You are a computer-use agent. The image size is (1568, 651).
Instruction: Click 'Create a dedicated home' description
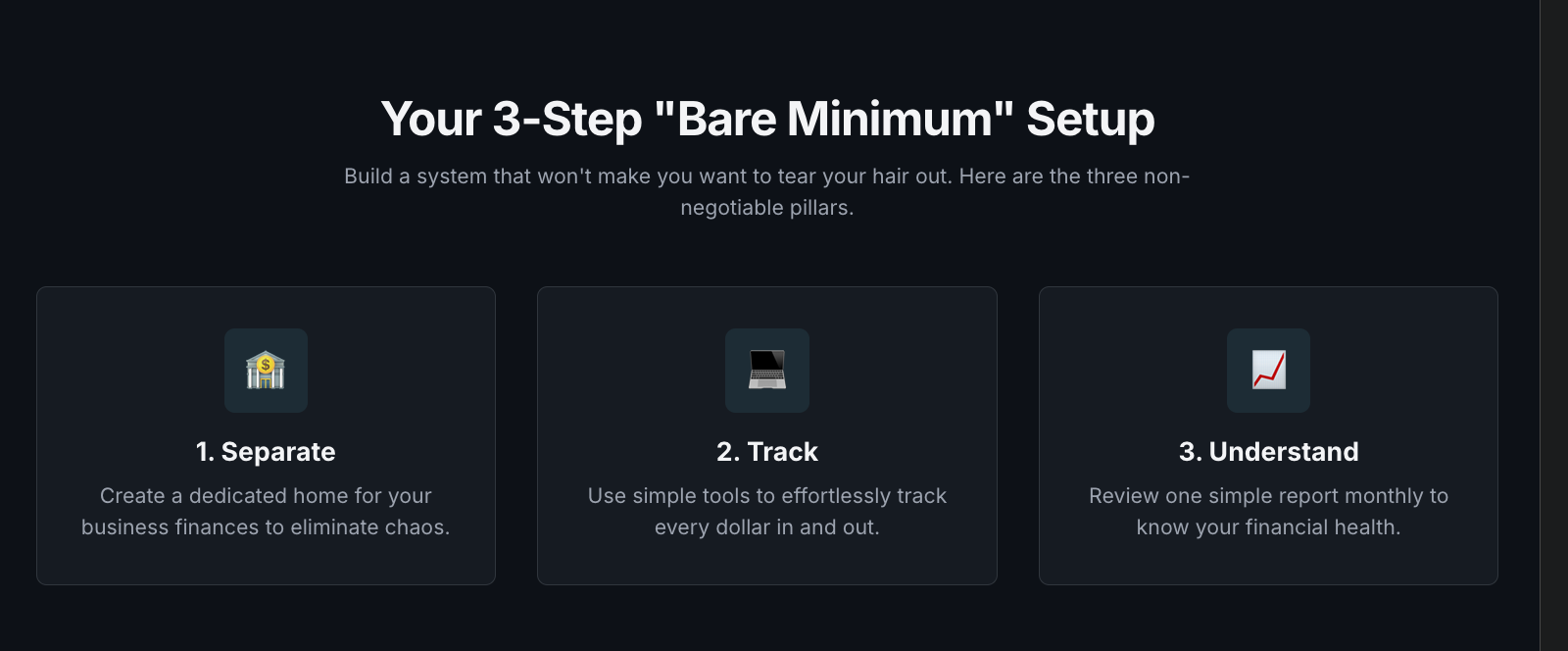tap(266, 512)
